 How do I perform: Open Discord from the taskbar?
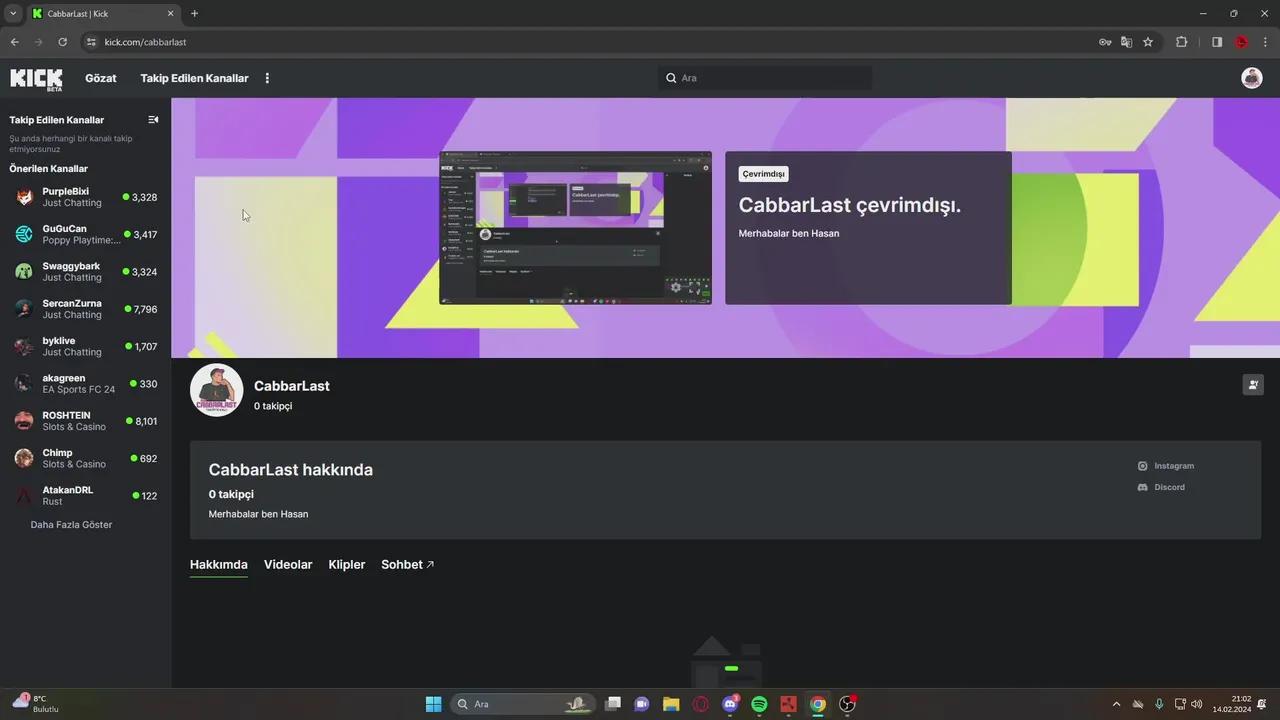click(x=730, y=704)
